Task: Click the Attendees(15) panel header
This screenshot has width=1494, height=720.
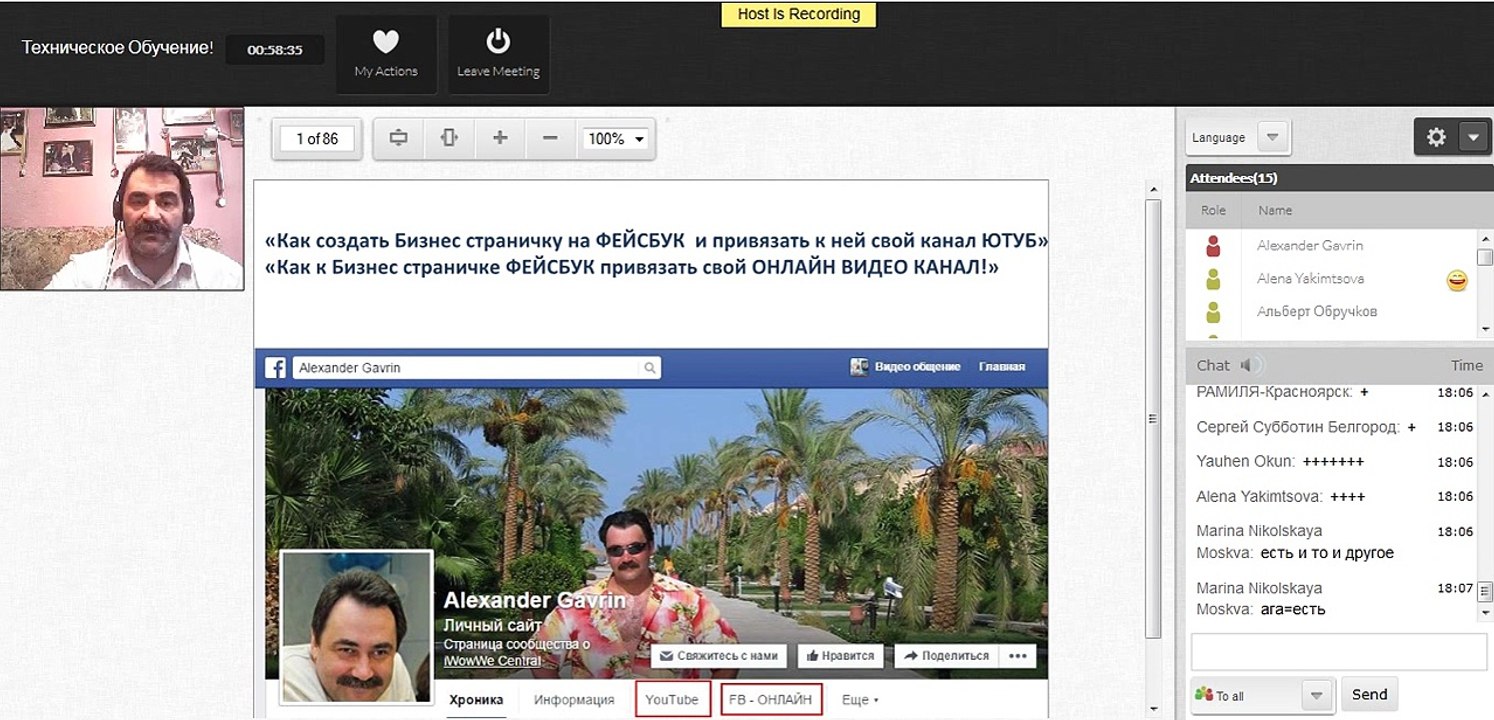Action: coord(1339,178)
